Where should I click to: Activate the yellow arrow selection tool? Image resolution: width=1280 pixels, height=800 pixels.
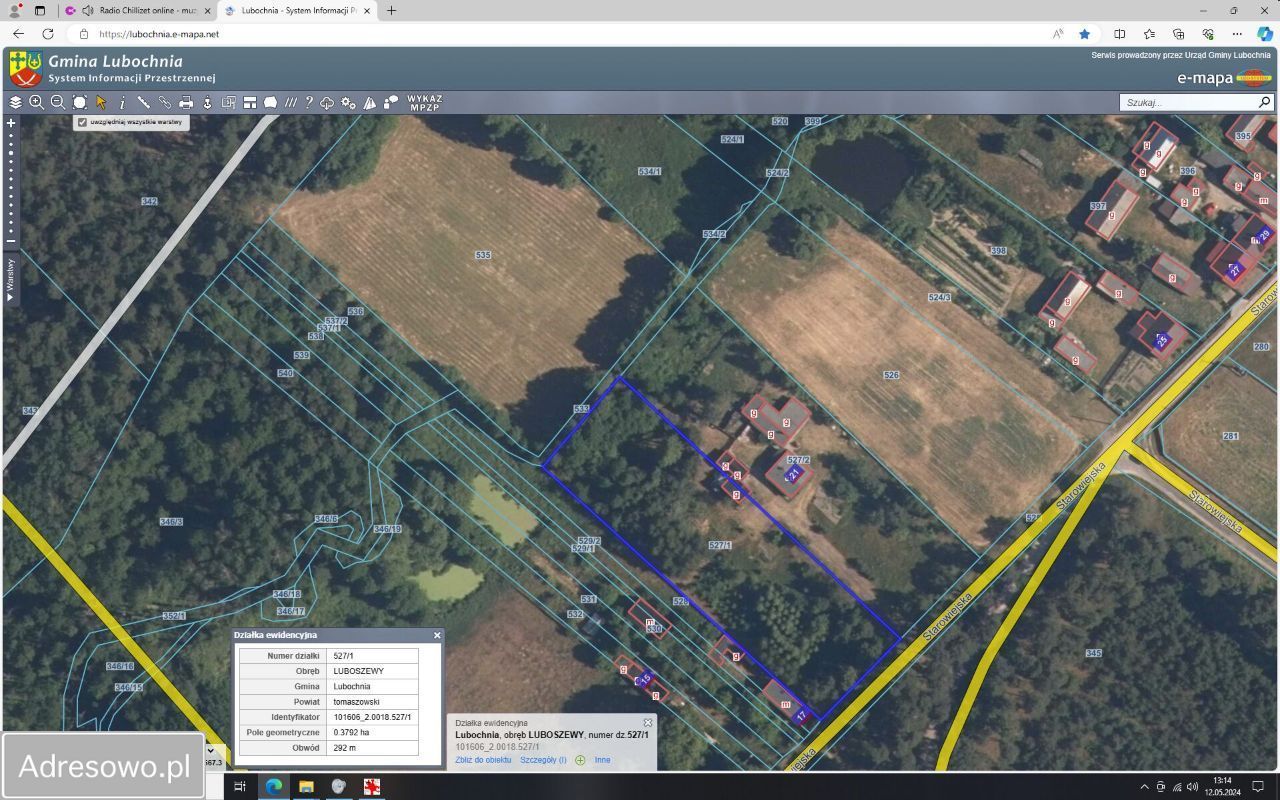(x=101, y=102)
